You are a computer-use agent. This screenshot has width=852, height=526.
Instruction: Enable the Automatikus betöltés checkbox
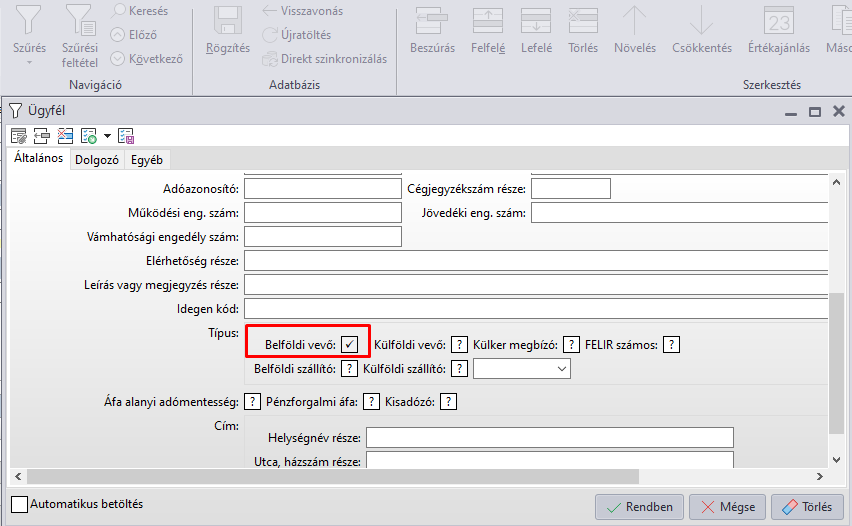pyautogui.click(x=20, y=505)
